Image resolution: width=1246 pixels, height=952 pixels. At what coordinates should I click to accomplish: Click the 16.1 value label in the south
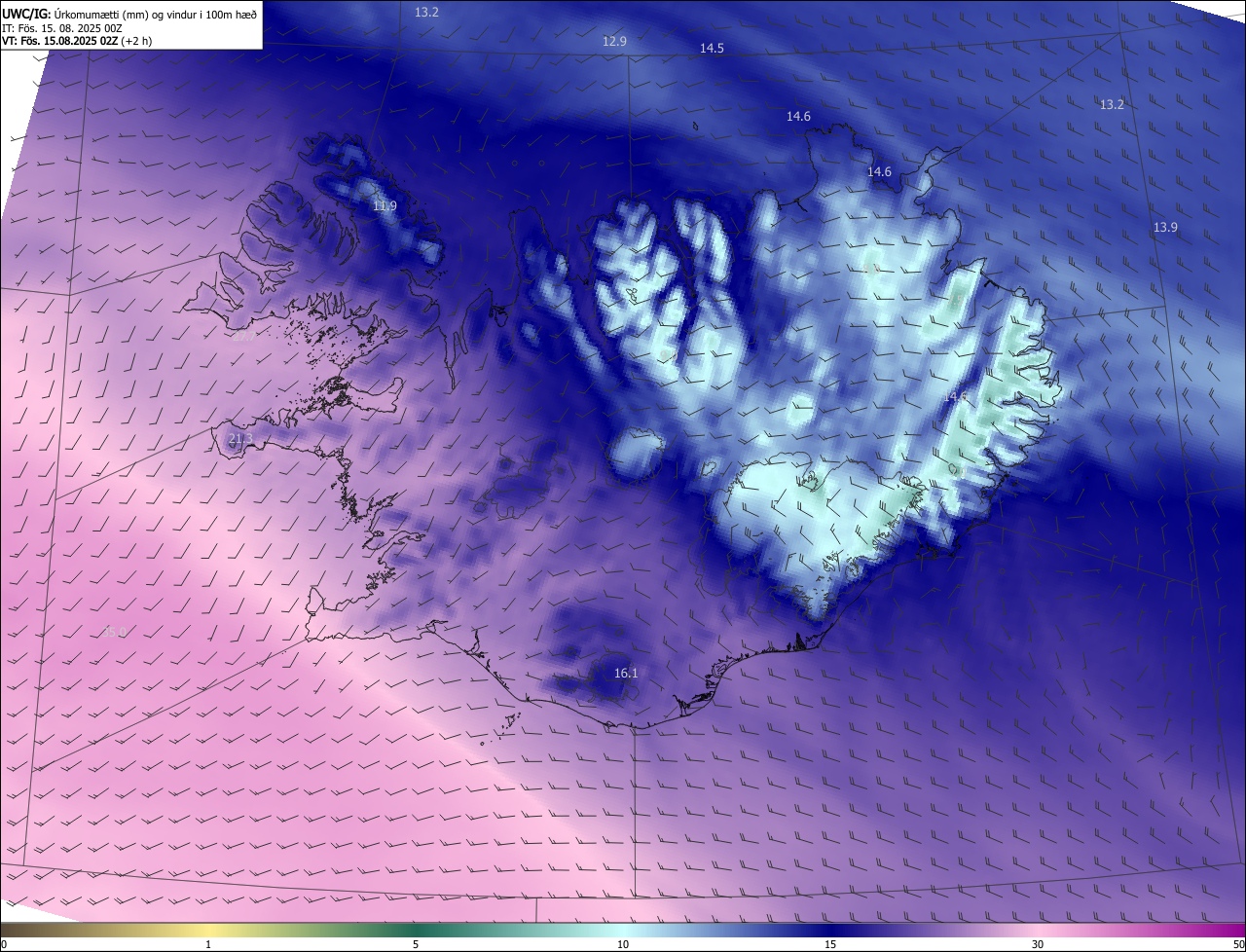[626, 673]
